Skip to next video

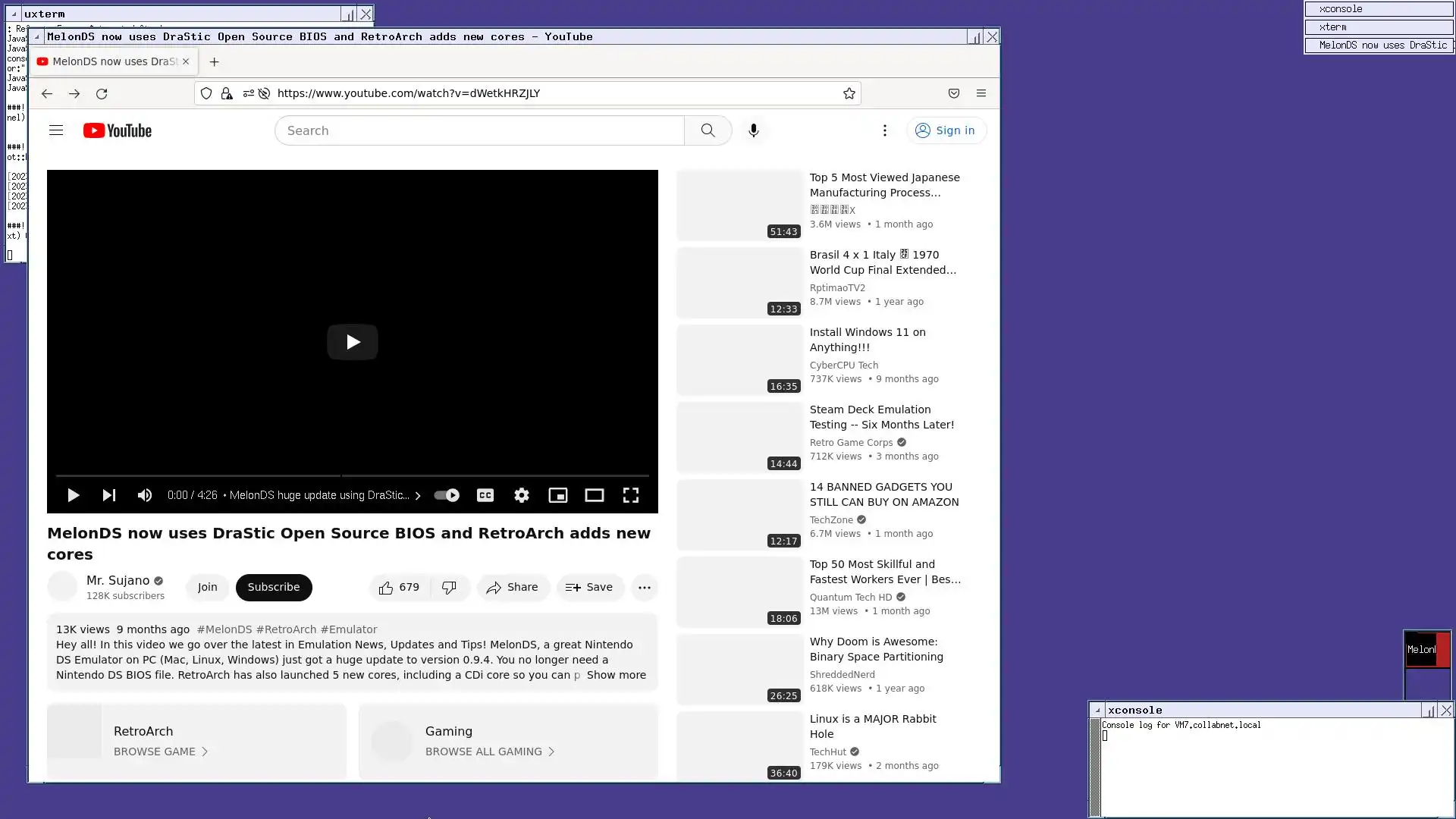[x=109, y=495]
